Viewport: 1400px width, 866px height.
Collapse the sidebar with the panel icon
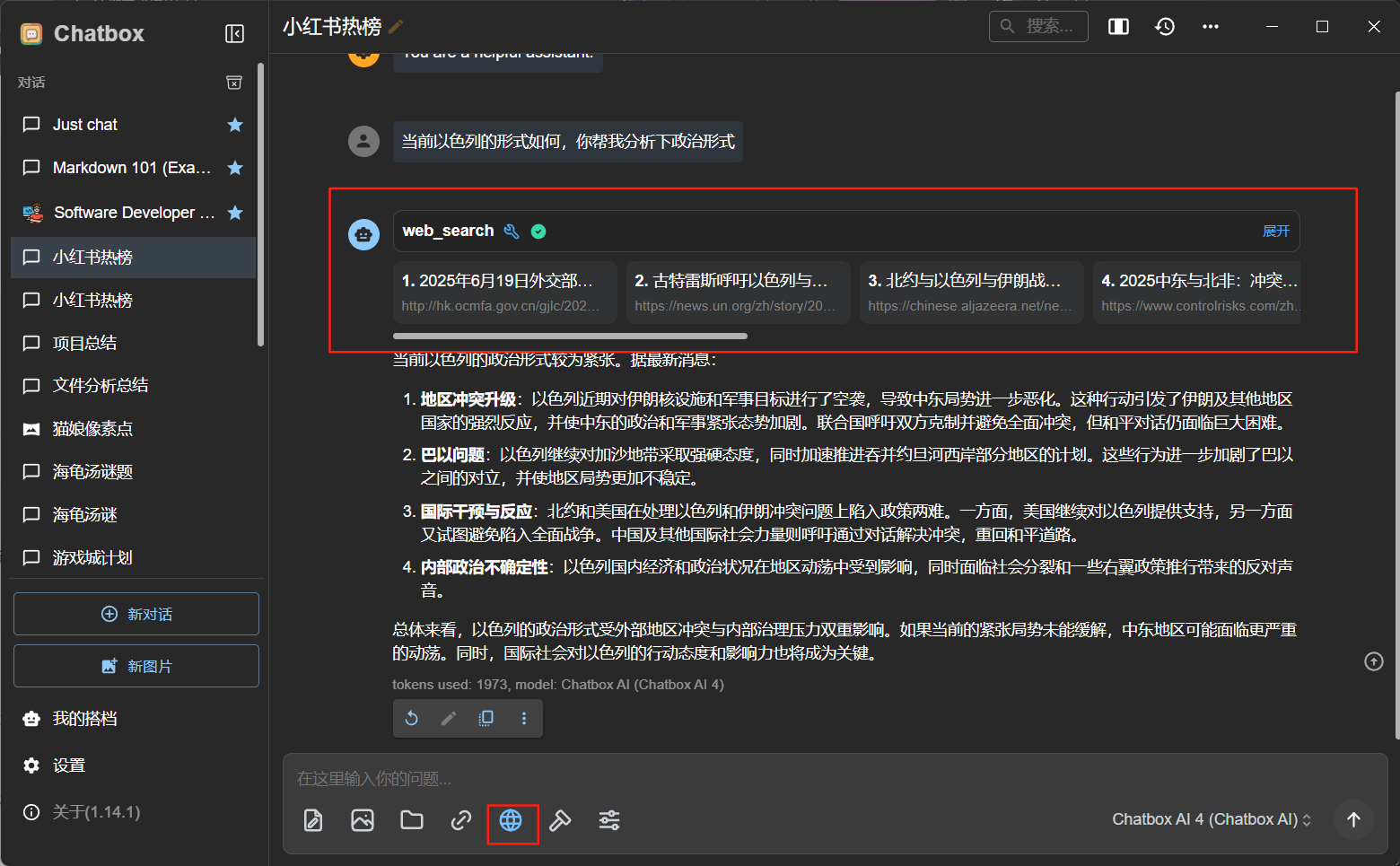tap(234, 34)
